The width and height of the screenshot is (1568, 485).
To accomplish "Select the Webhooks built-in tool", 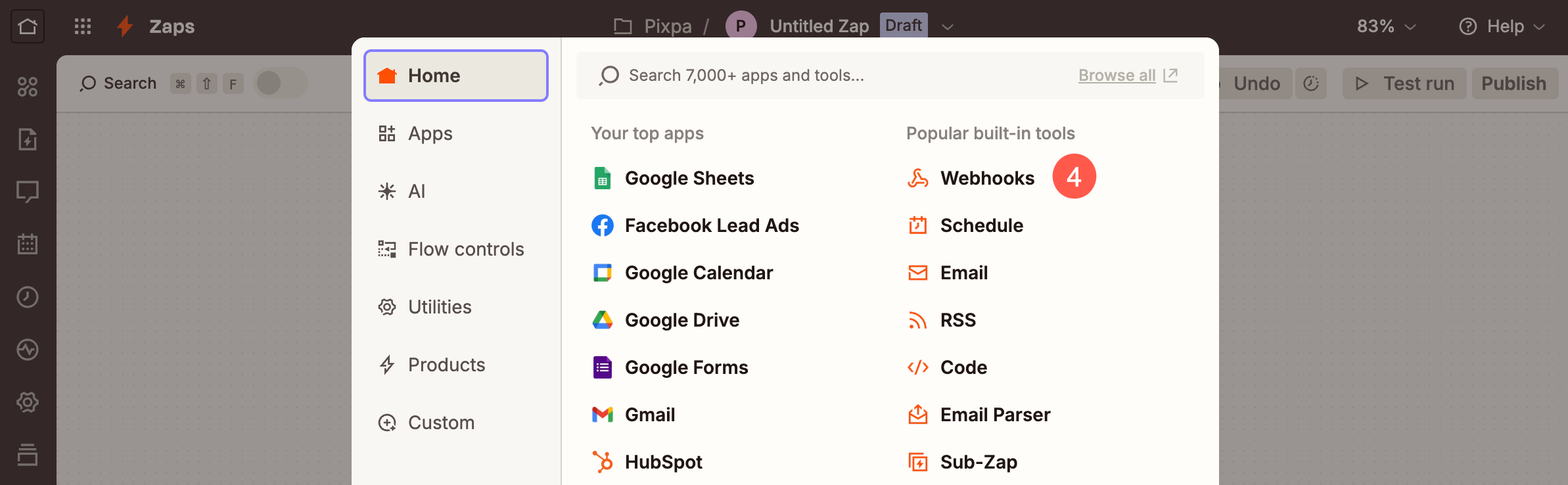I will (971, 178).
